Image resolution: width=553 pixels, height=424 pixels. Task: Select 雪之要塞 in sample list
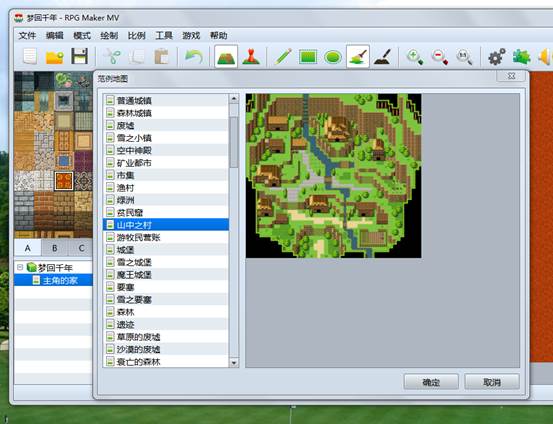pyautogui.click(x=166, y=299)
